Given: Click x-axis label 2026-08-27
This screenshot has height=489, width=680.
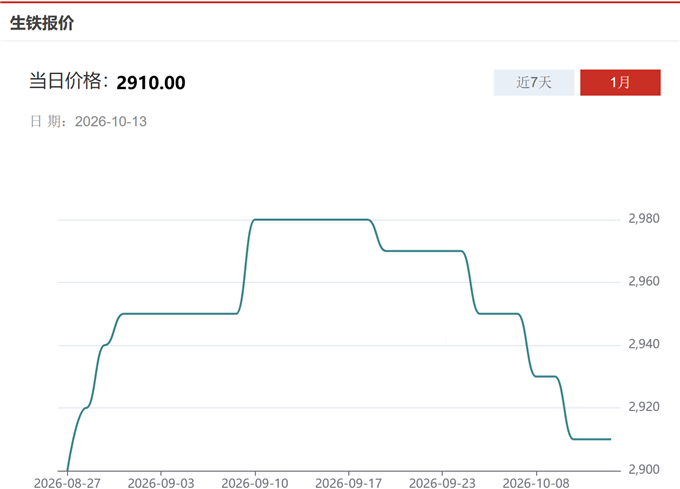Looking at the screenshot, I should pyautogui.click(x=67, y=483).
